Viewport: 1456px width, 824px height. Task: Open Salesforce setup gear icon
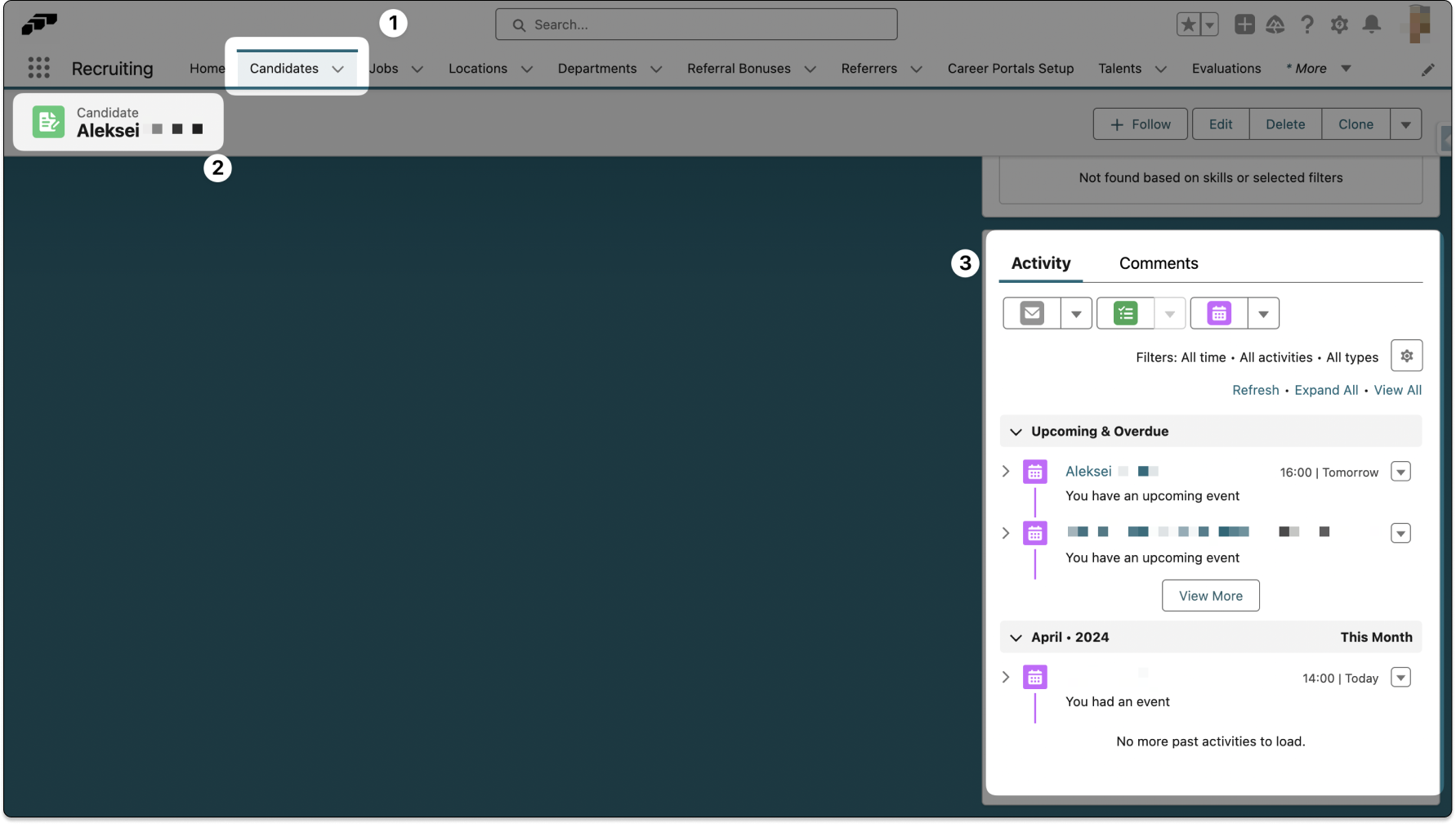[x=1339, y=25]
